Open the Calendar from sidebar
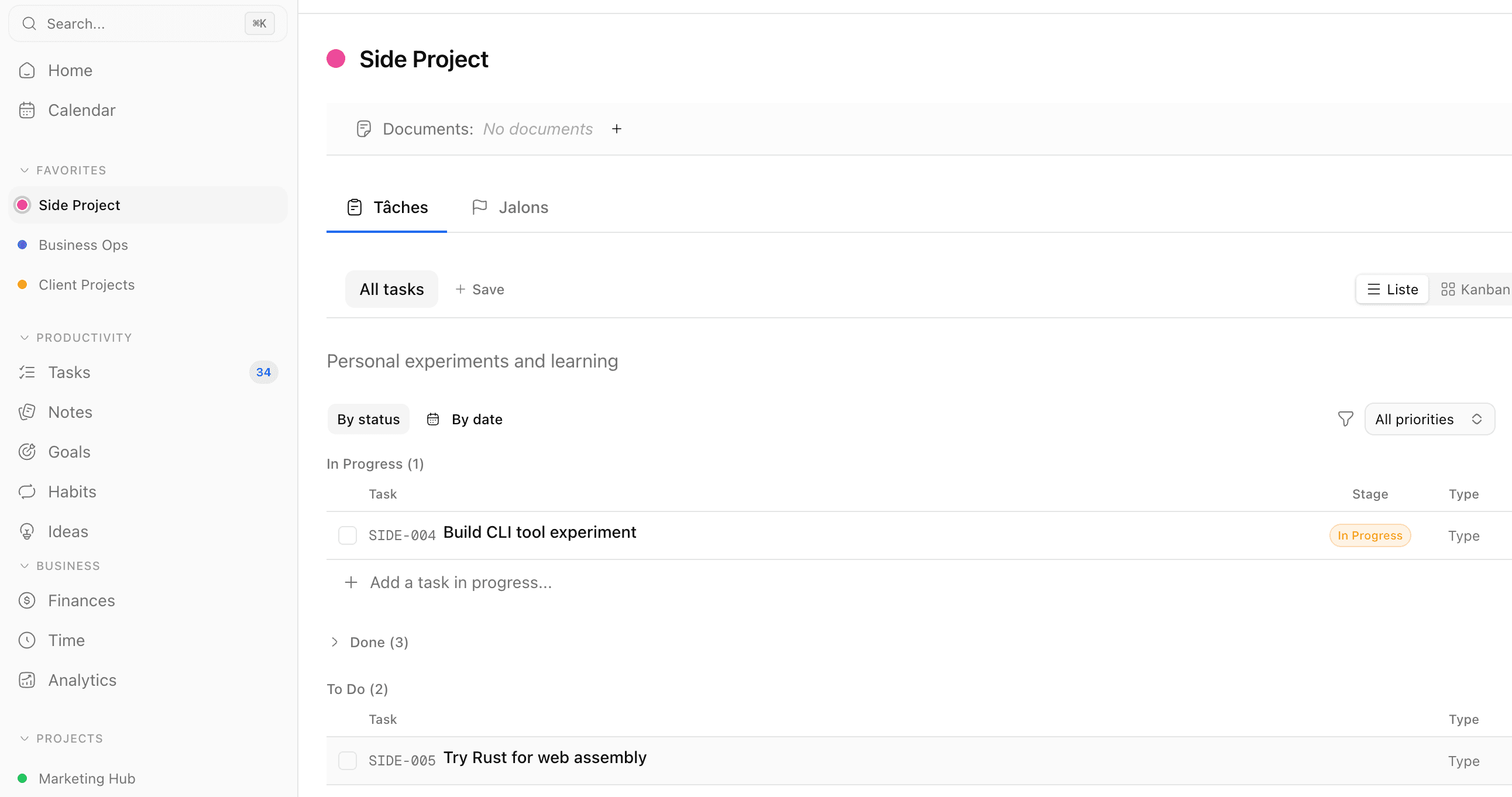The width and height of the screenshot is (1512, 797). (81, 110)
